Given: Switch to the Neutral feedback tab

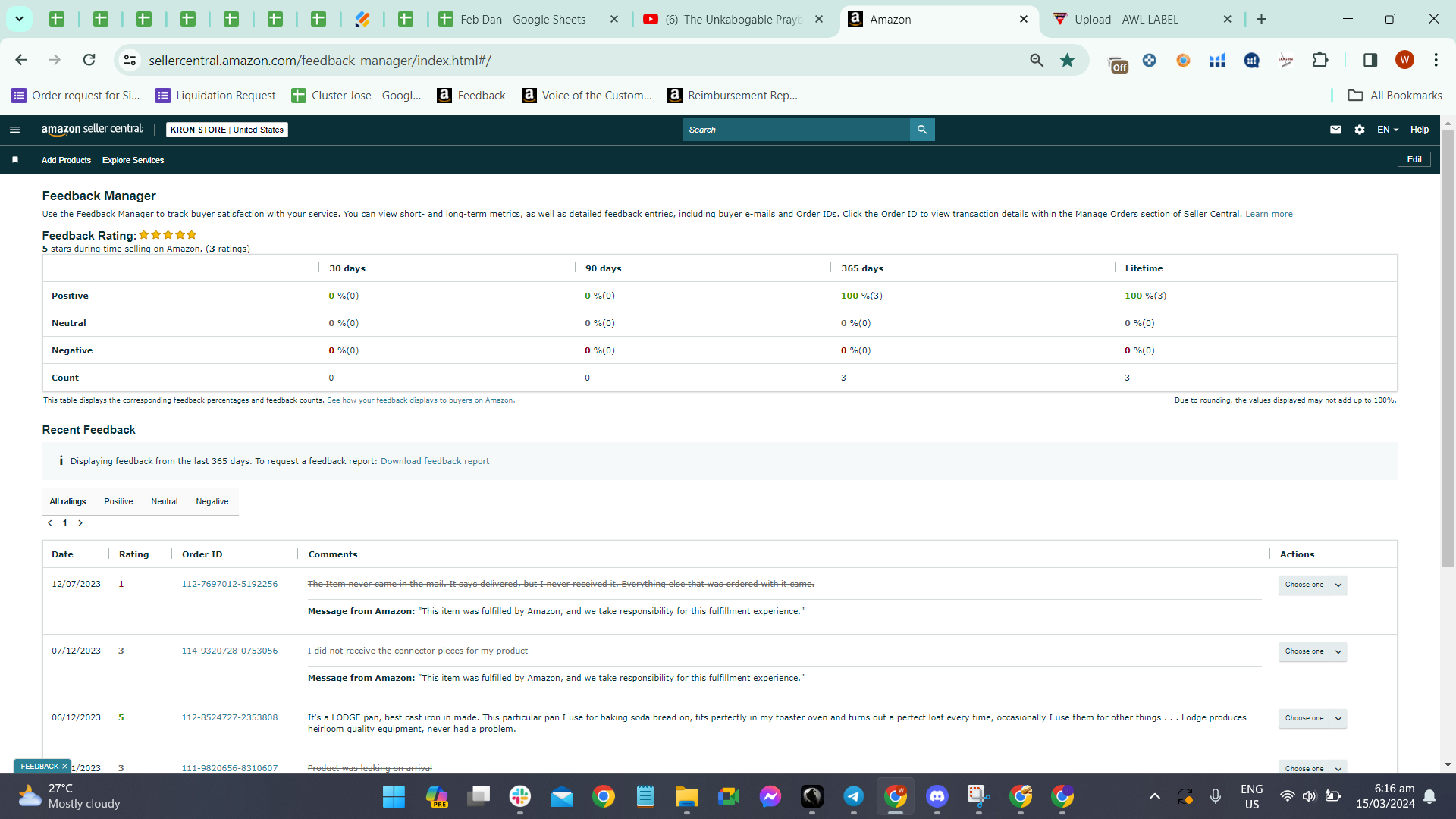Looking at the screenshot, I should coord(164,501).
